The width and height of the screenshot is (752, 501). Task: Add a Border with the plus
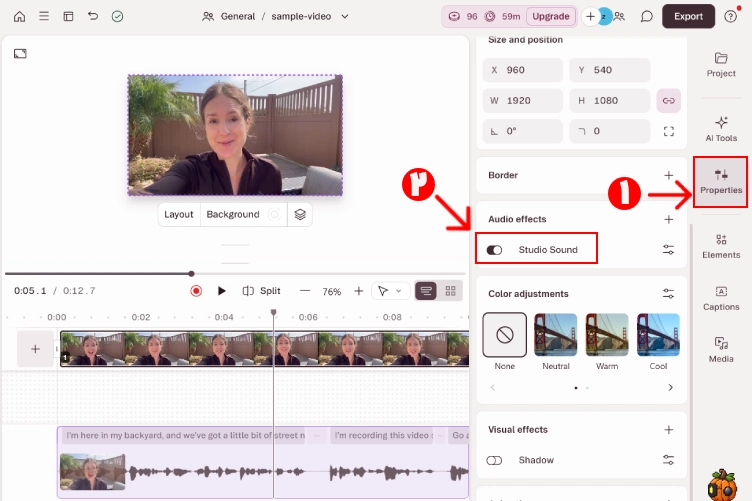669,175
